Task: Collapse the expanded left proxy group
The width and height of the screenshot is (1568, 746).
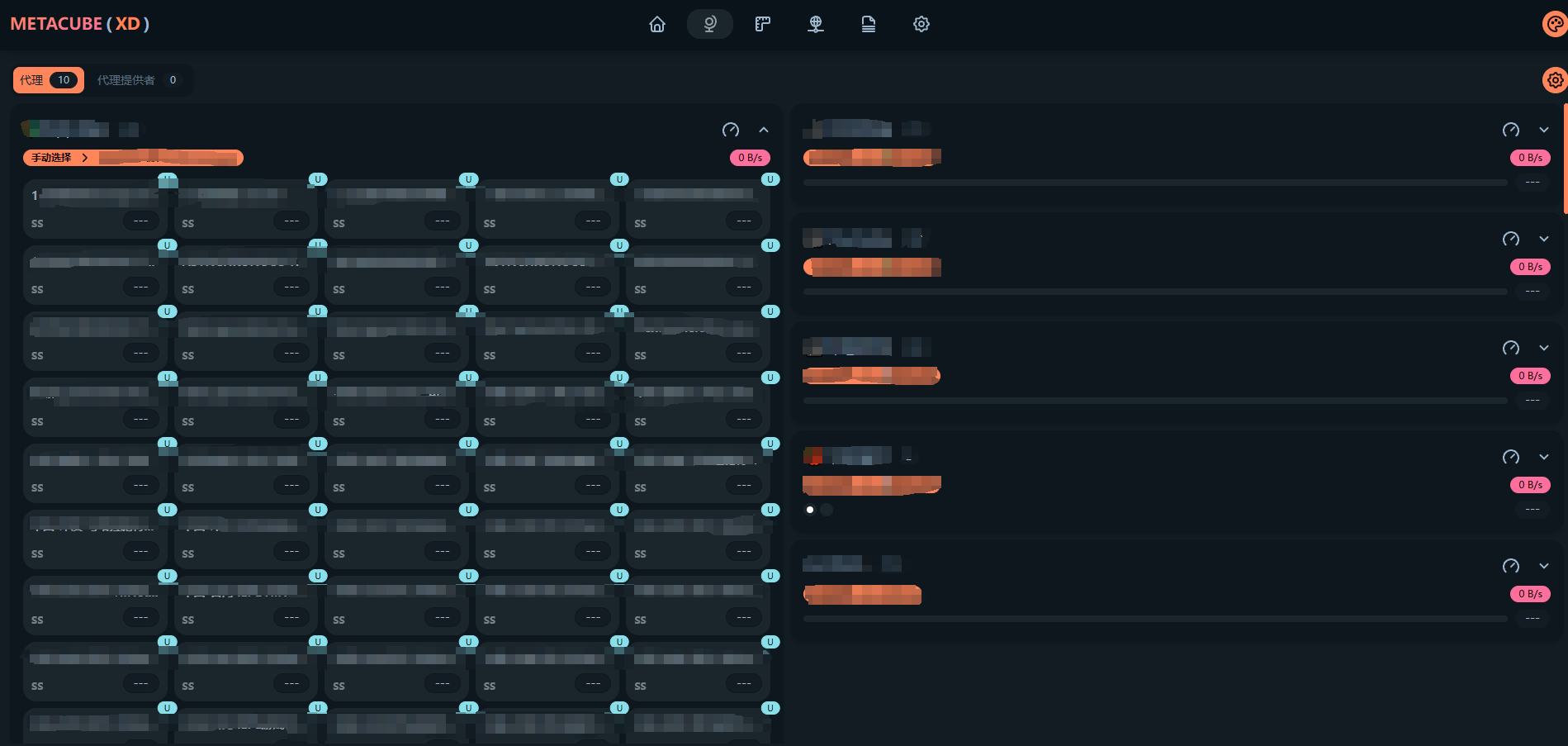Action: coord(764,130)
